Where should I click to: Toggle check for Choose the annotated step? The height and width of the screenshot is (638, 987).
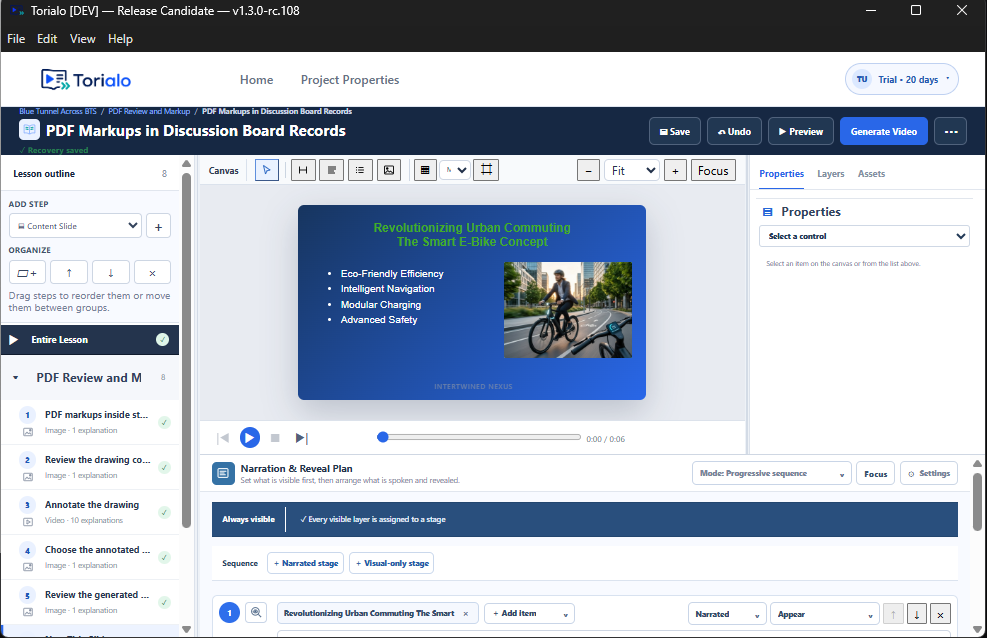[164, 557]
